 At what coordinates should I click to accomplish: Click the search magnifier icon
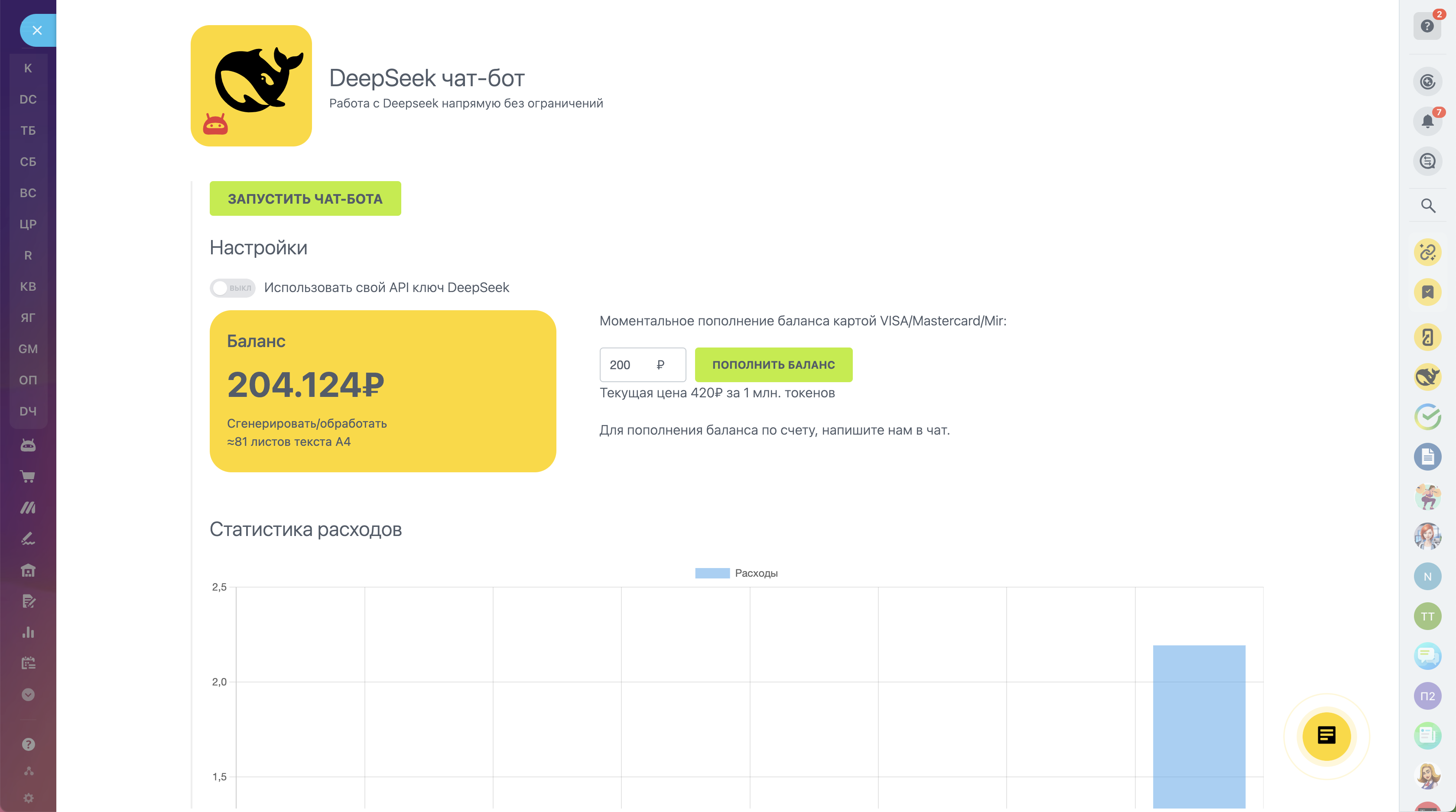1428,206
